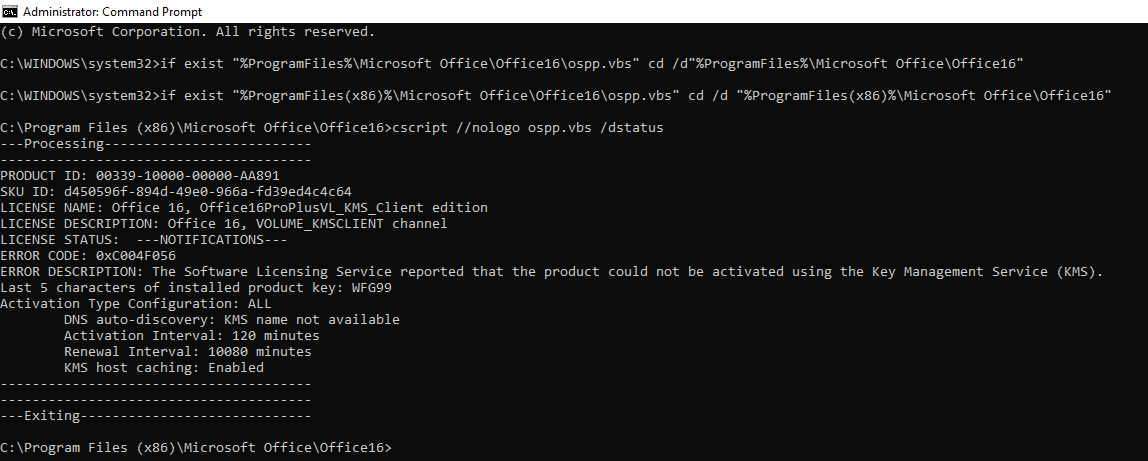Click the LICENSE STATUS ---NOTIFICATIONS--- line
The image size is (1148, 461).
coord(144,240)
